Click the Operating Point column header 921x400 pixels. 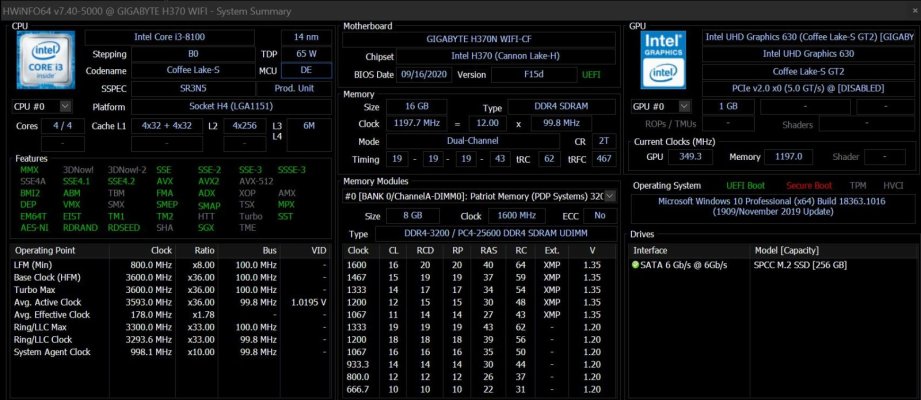click(x=59, y=250)
